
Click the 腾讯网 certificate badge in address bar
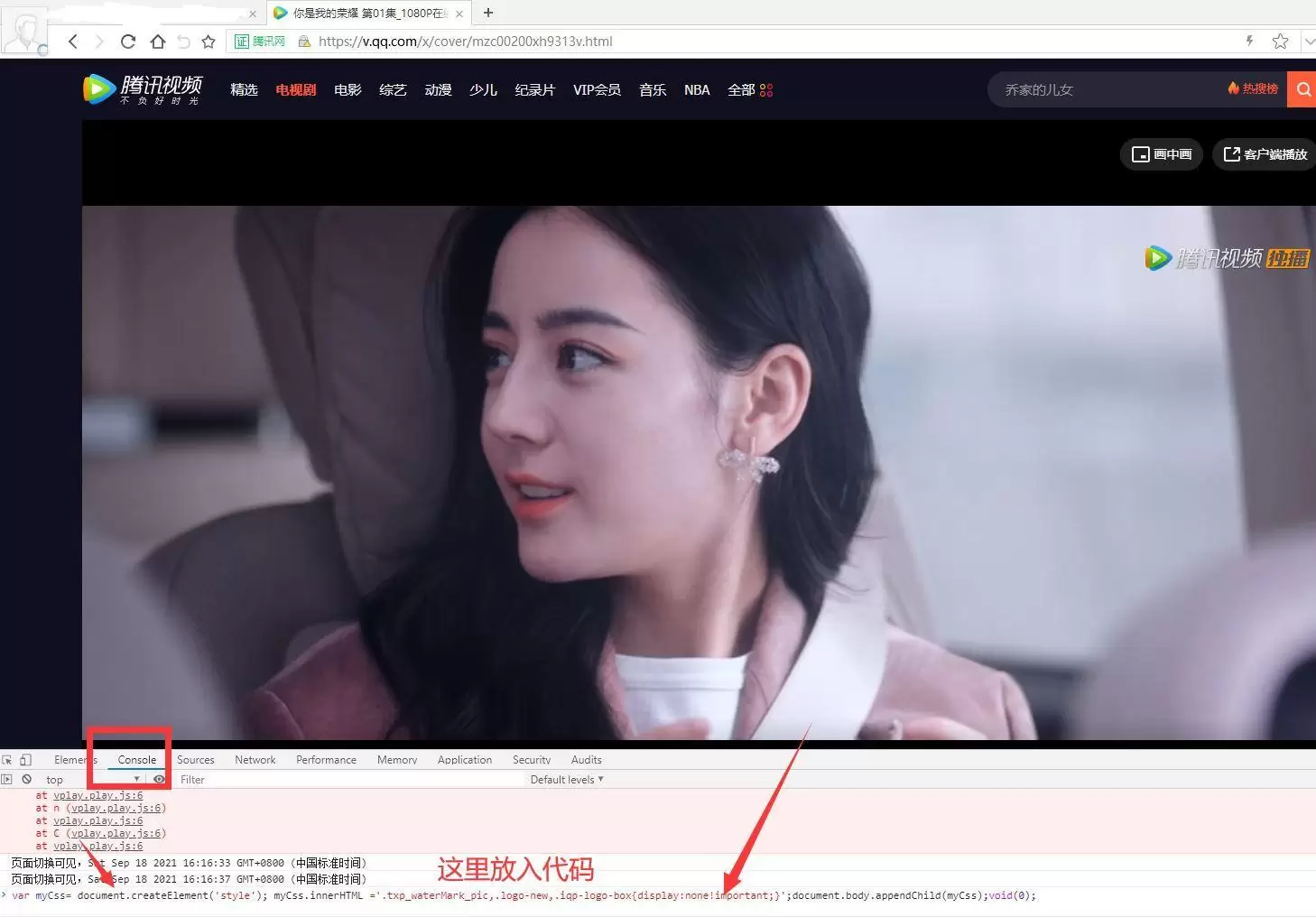[x=260, y=42]
